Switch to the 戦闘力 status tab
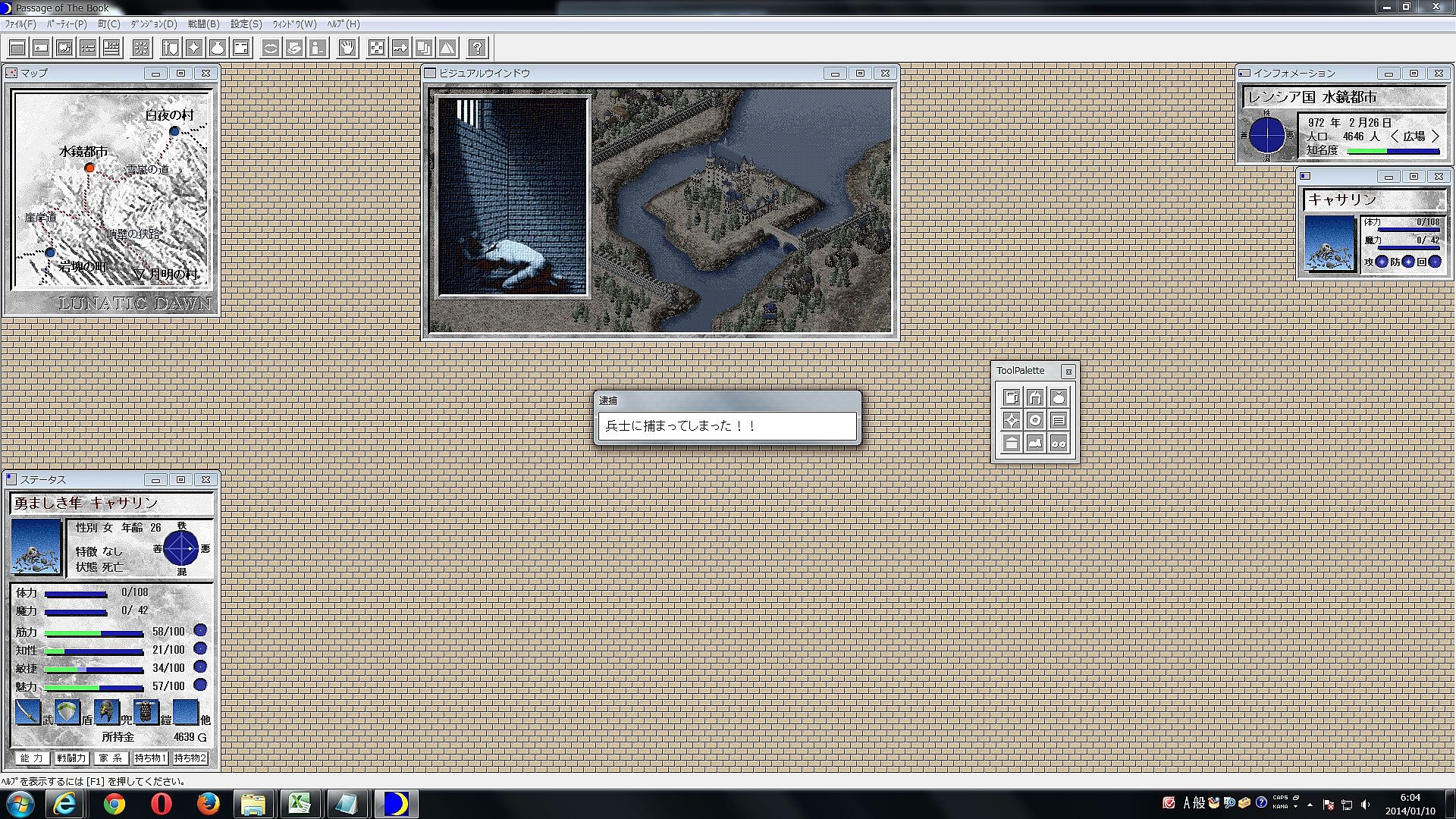The height and width of the screenshot is (819, 1456). click(72, 758)
